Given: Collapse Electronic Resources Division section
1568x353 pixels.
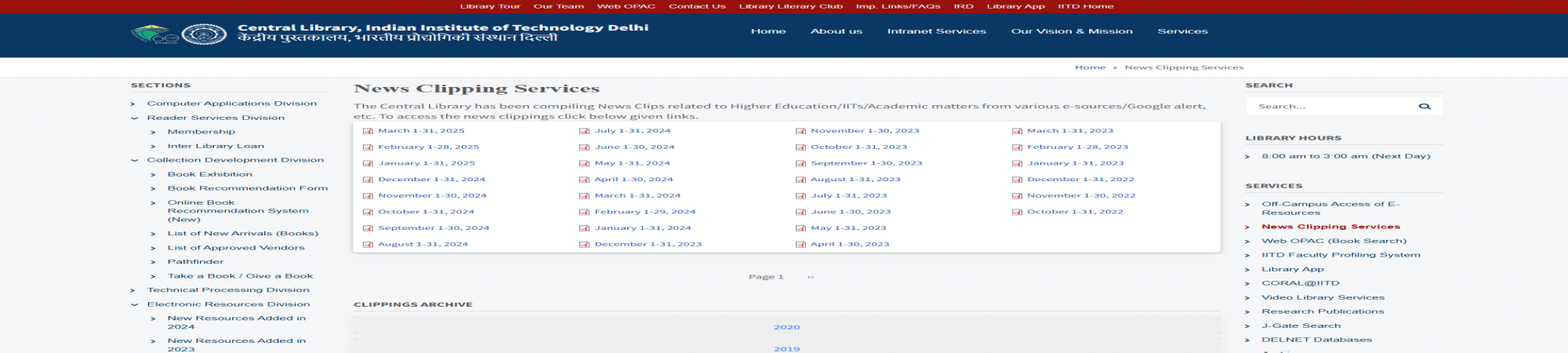Looking at the screenshot, I should click(134, 305).
